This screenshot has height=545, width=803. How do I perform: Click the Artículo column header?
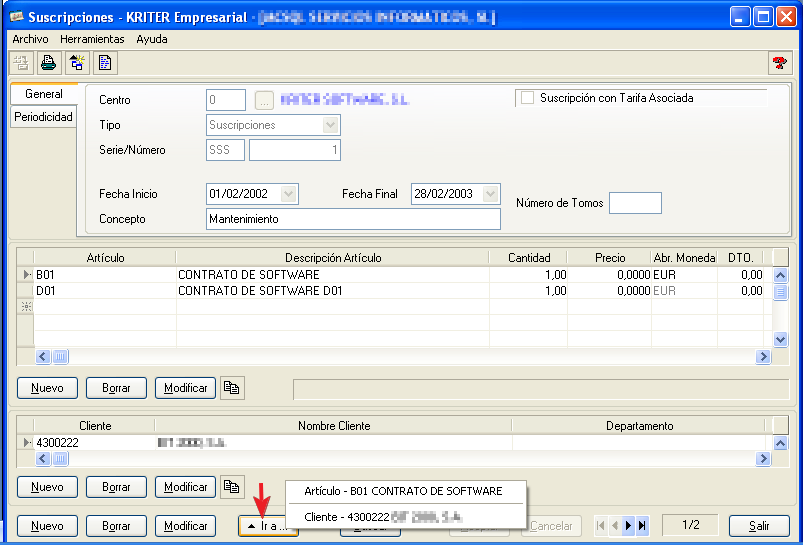(105, 258)
